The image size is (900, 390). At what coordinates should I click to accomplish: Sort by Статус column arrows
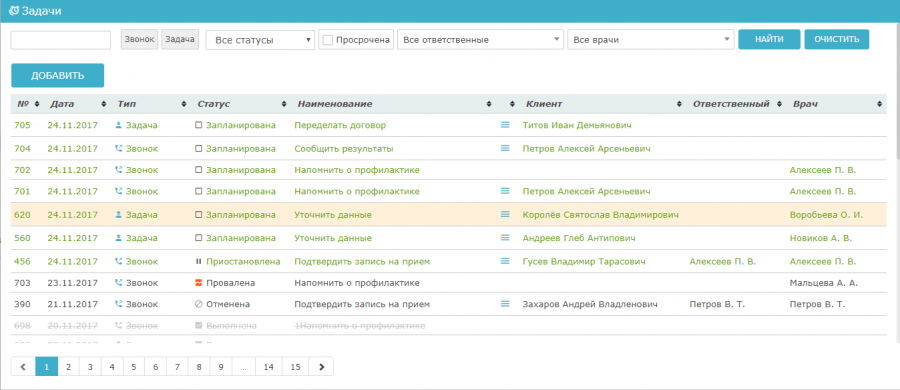[x=284, y=104]
